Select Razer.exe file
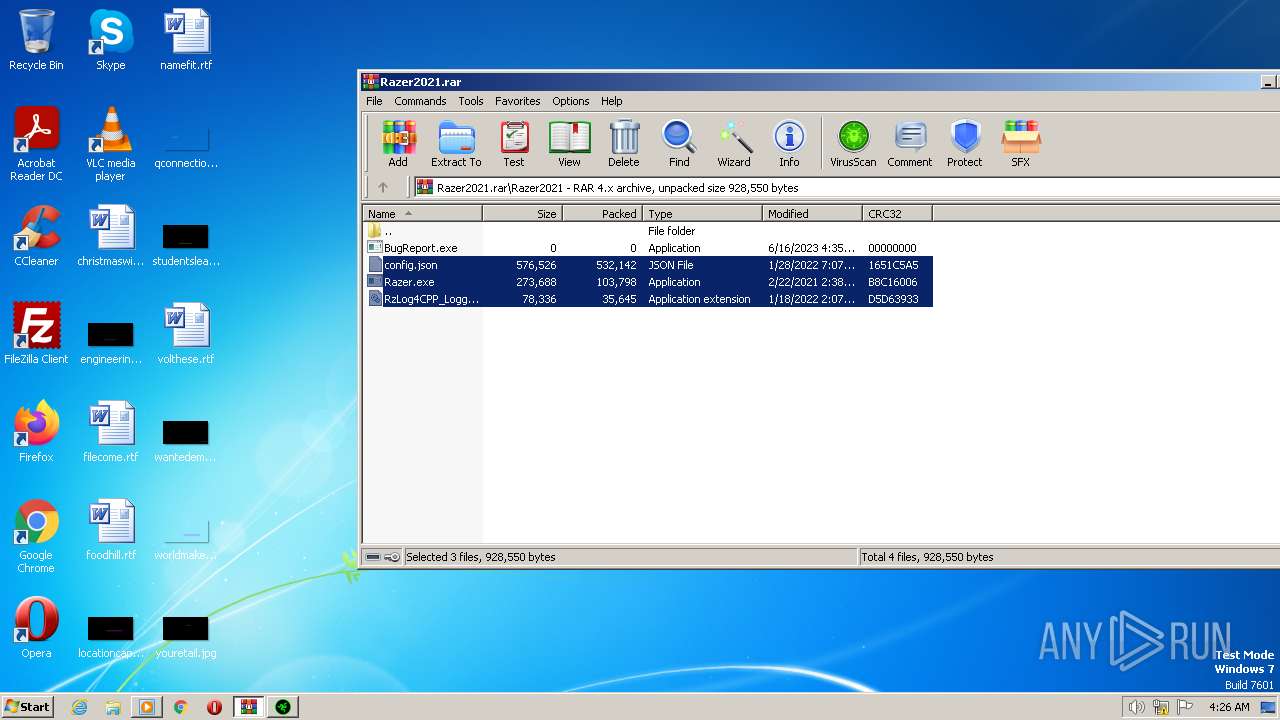 tap(647, 282)
